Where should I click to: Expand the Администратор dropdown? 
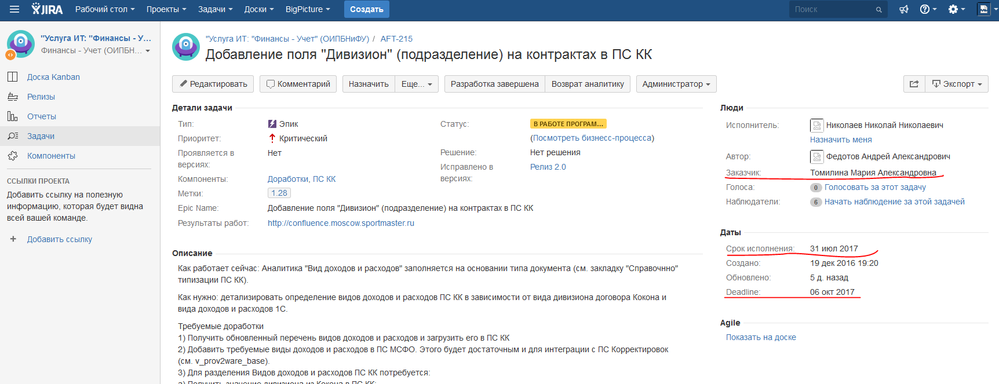(x=676, y=84)
